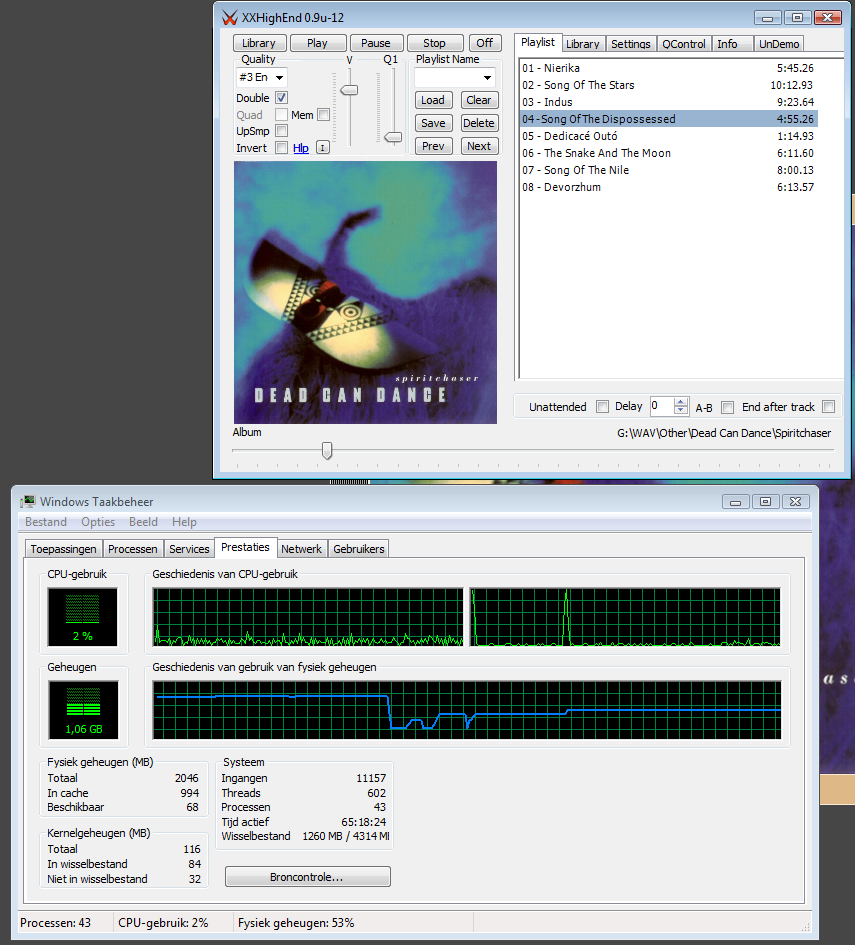Viewport: 855px width, 945px height.
Task: Select track '04 - Song Of The Dispossessed'
Action: point(668,119)
